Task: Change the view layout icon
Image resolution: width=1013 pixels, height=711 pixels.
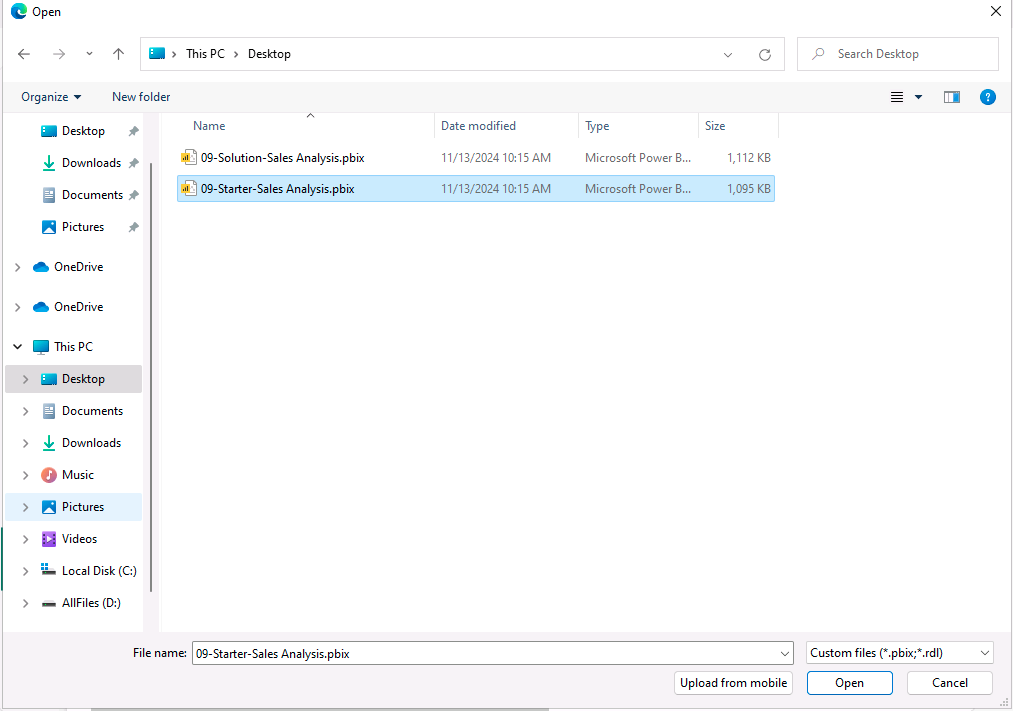Action: pyautogui.click(x=897, y=98)
